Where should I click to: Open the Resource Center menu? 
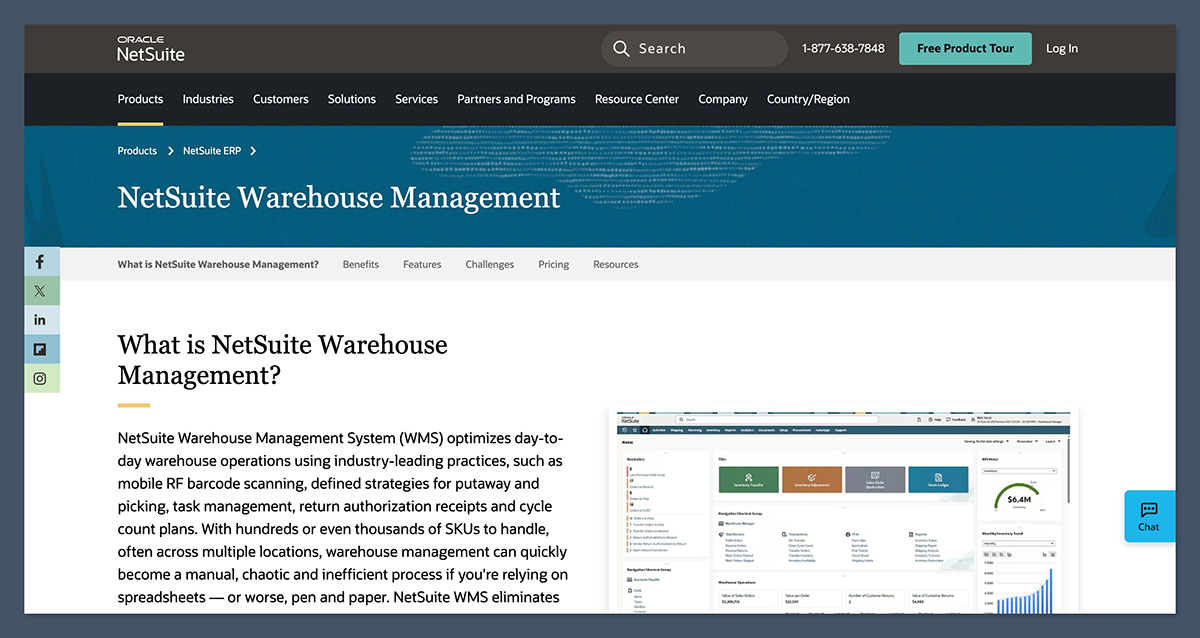637,99
